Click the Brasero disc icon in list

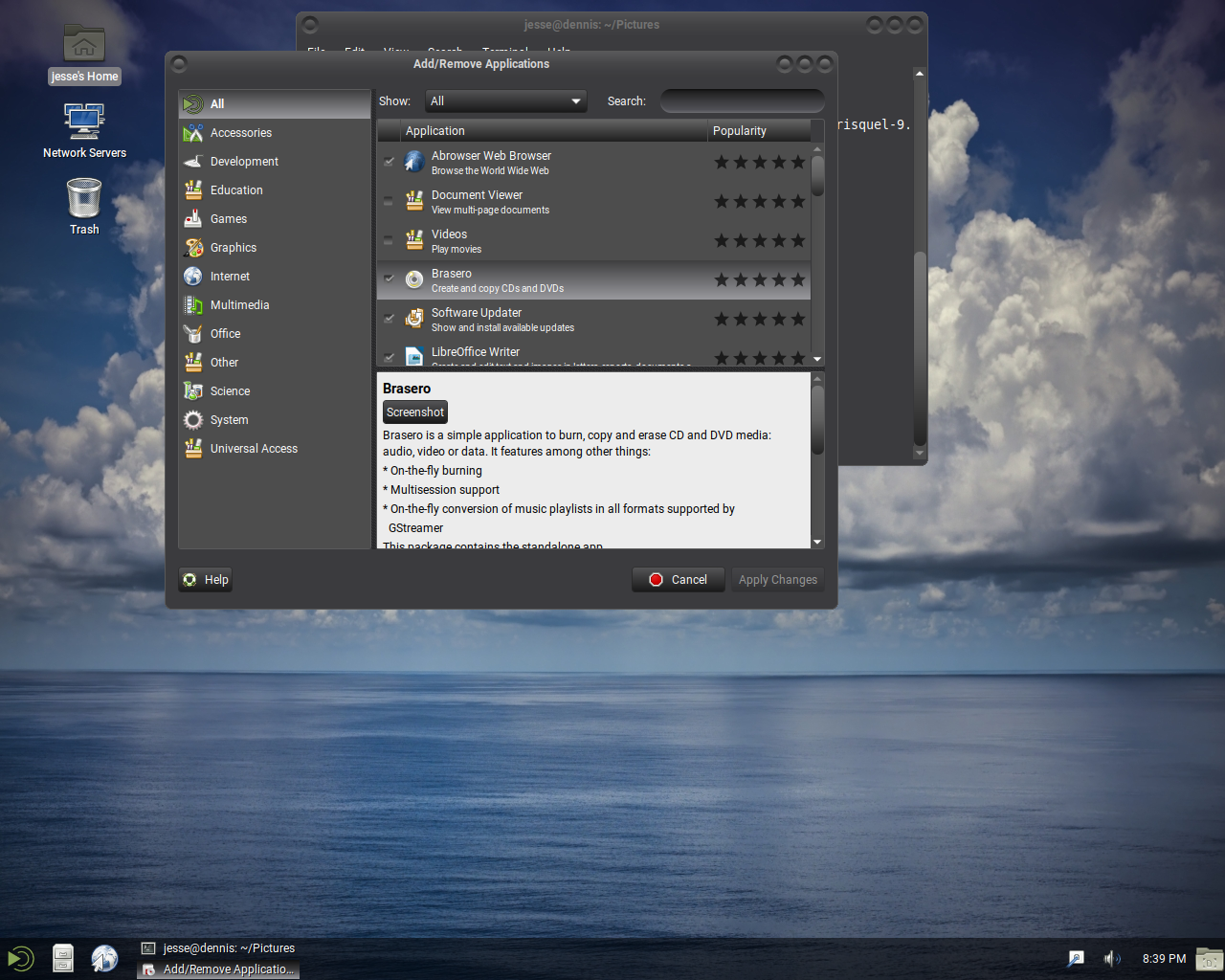(414, 279)
